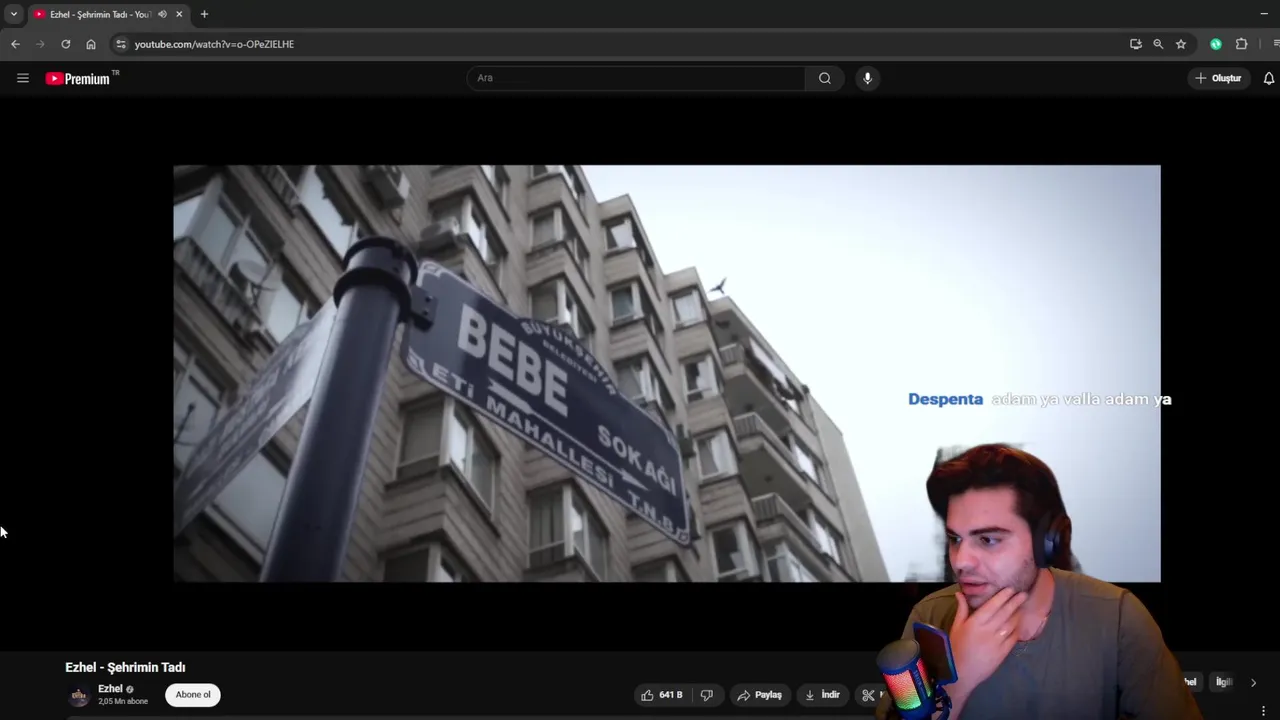
Task: Open the media control playlist icon
Action: tap(1276, 44)
